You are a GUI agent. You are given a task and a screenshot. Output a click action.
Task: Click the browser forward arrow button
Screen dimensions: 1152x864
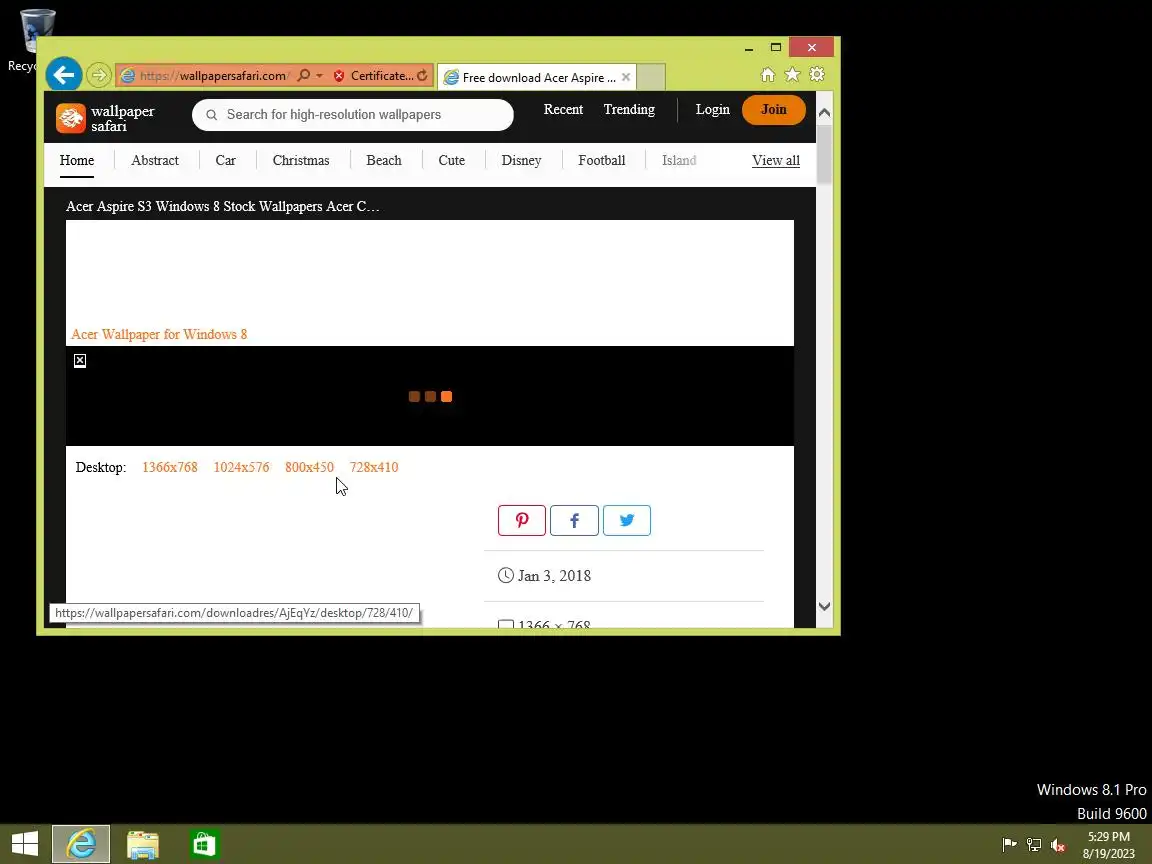pyautogui.click(x=98, y=75)
